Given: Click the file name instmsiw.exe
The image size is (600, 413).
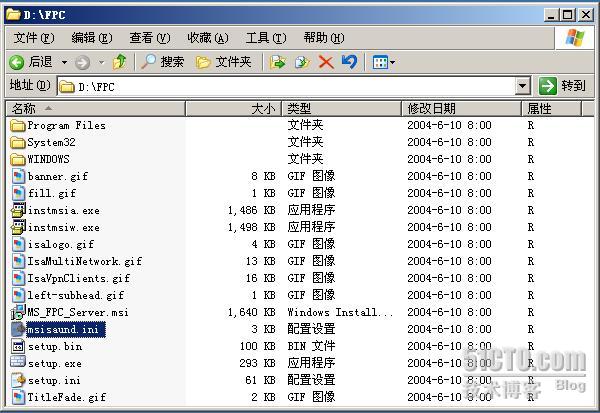Looking at the screenshot, I should (64, 227).
